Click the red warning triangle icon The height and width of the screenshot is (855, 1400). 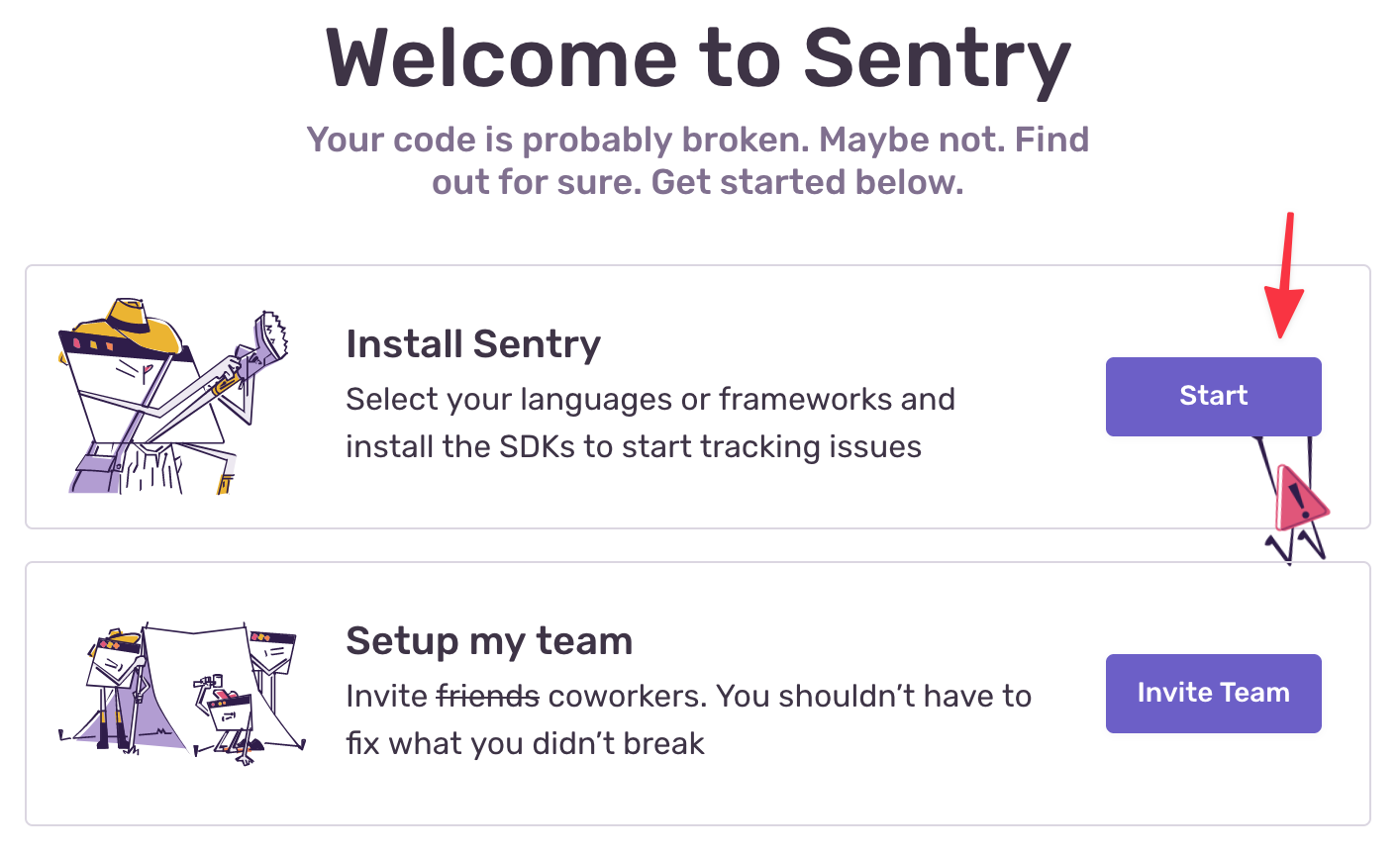(x=1301, y=499)
